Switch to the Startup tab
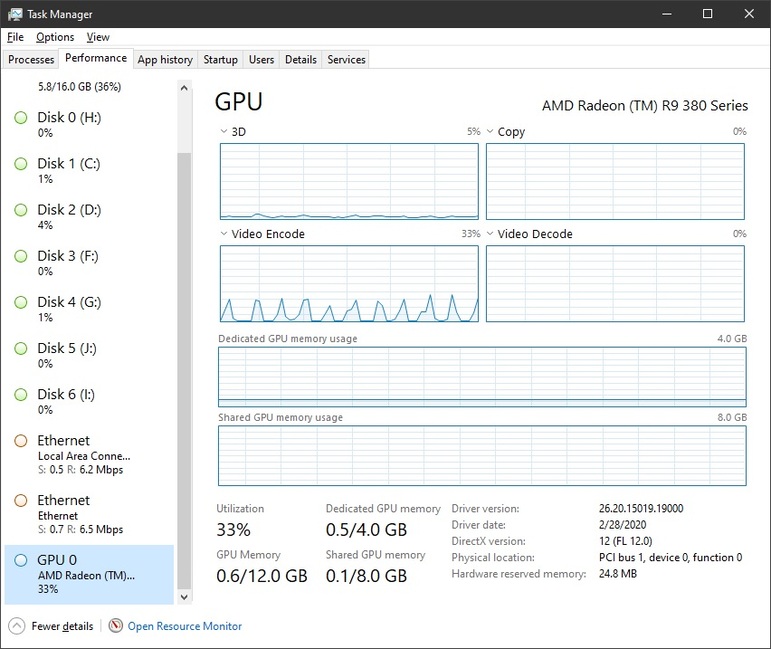Viewport: 771px width, 649px height. coord(220,60)
